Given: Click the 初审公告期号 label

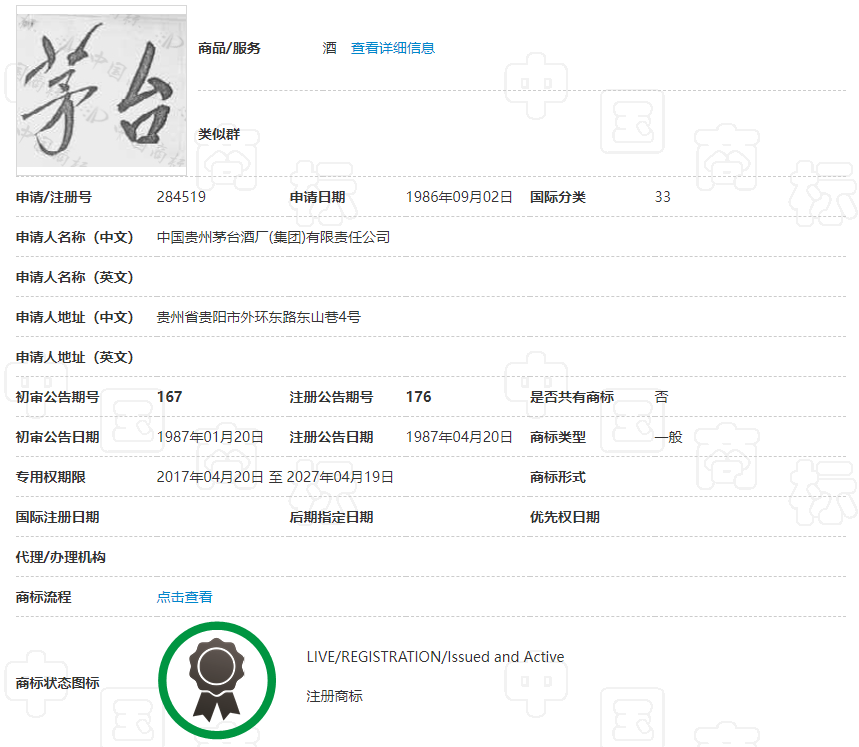Looking at the screenshot, I should point(58,397).
